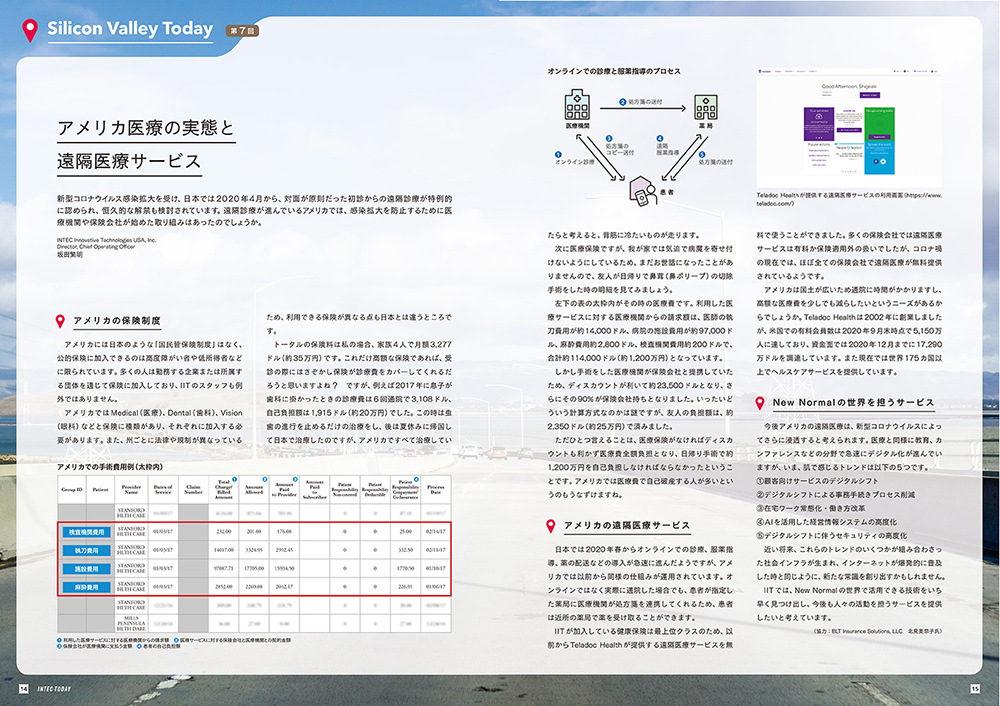The width and height of the screenshot is (1000, 706).
Task: Click the note marker on Amount Allowed header
Action: (x=265, y=479)
